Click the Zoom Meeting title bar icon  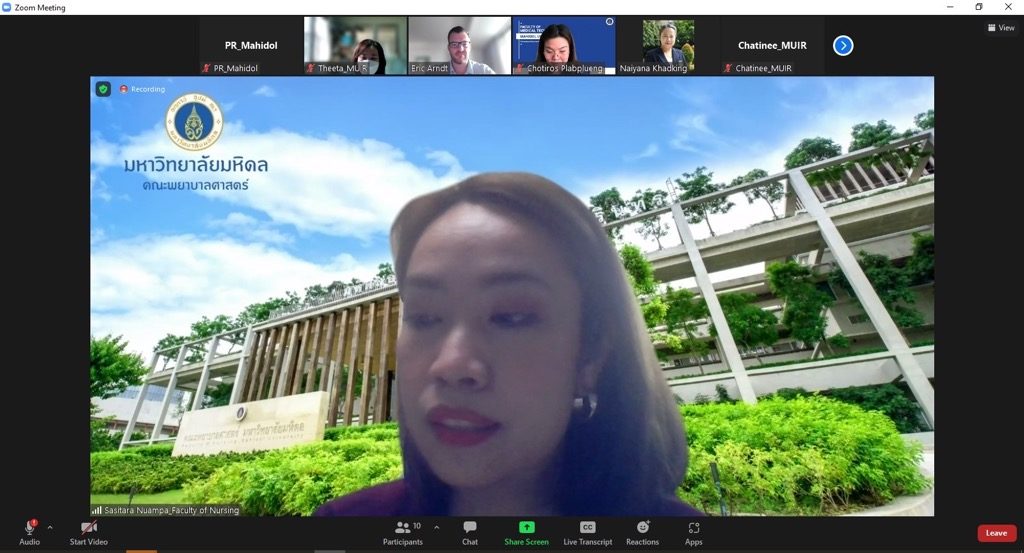pyautogui.click(x=7, y=7)
